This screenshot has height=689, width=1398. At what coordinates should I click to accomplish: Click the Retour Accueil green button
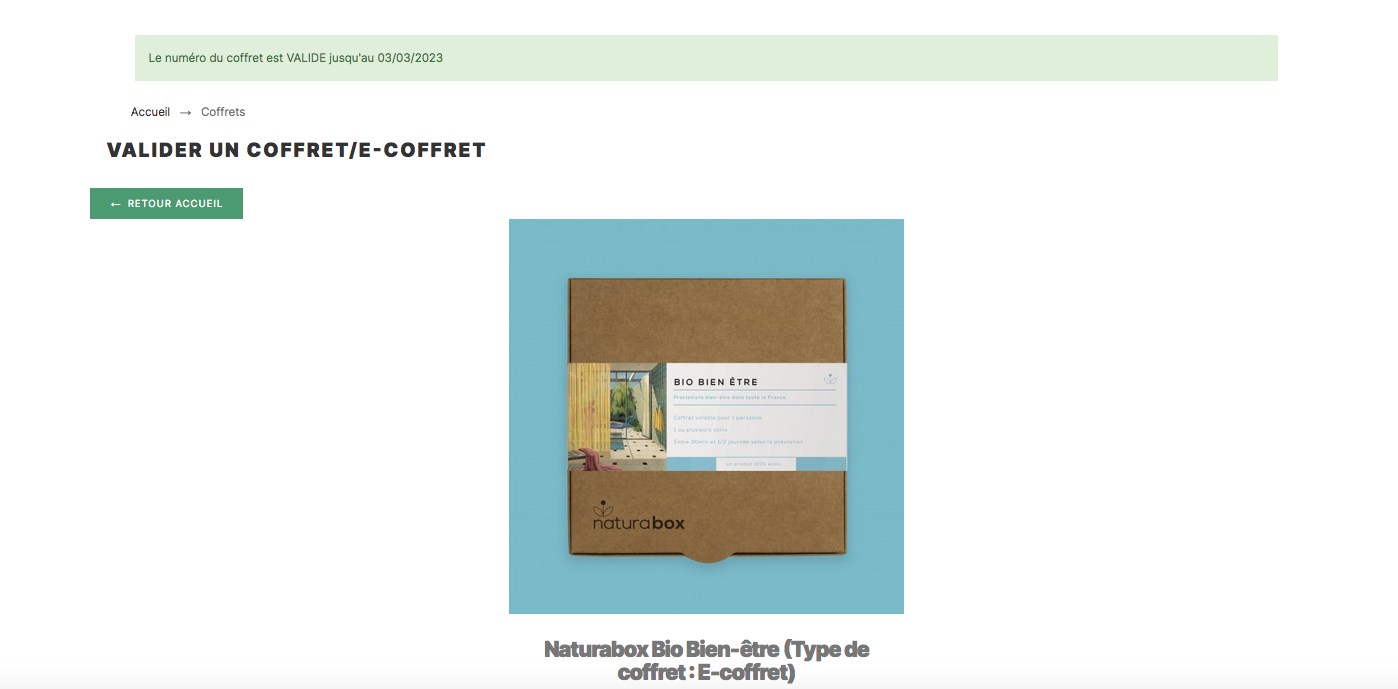point(166,203)
